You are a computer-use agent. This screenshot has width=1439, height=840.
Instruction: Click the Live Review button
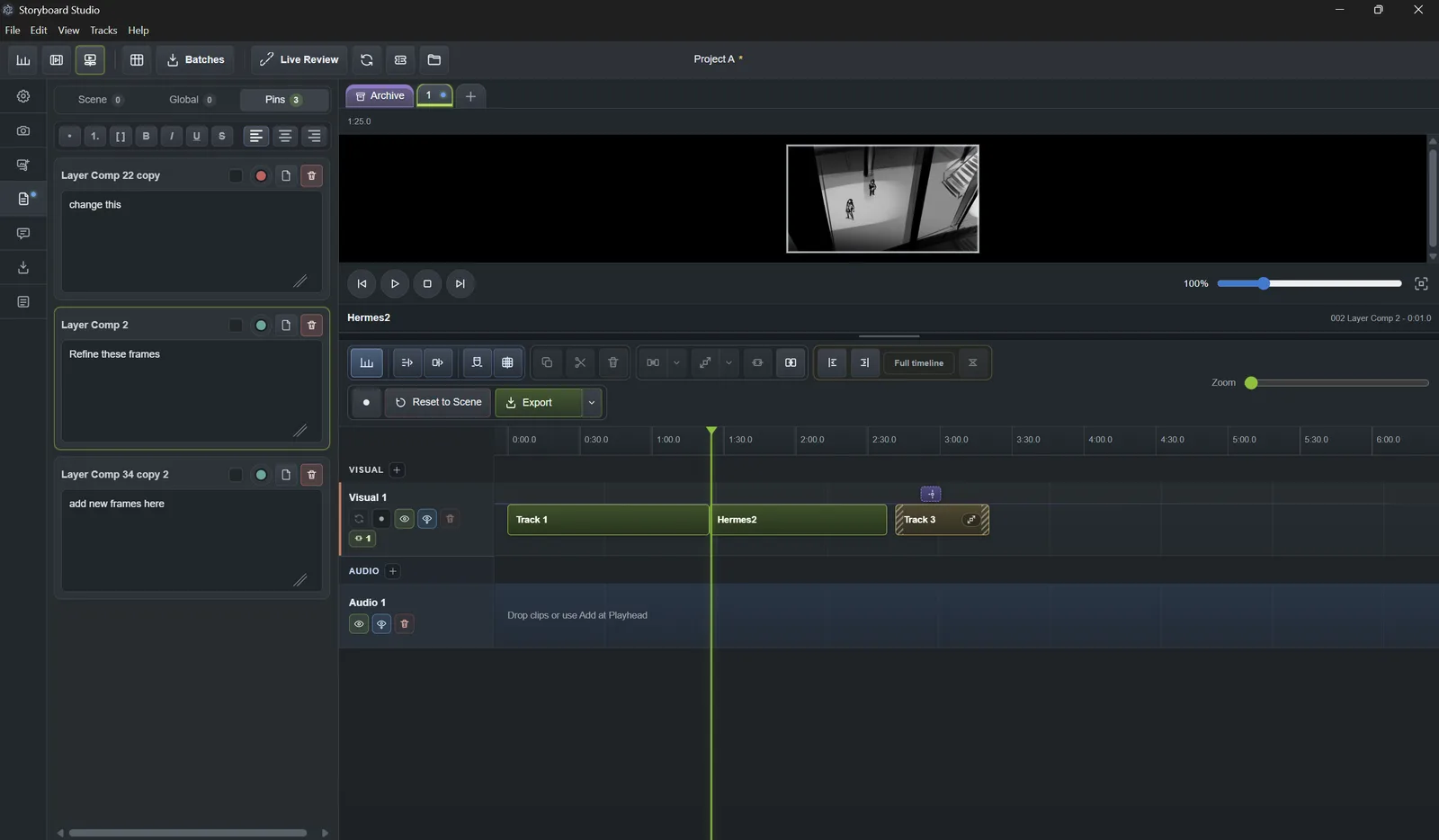[299, 59]
